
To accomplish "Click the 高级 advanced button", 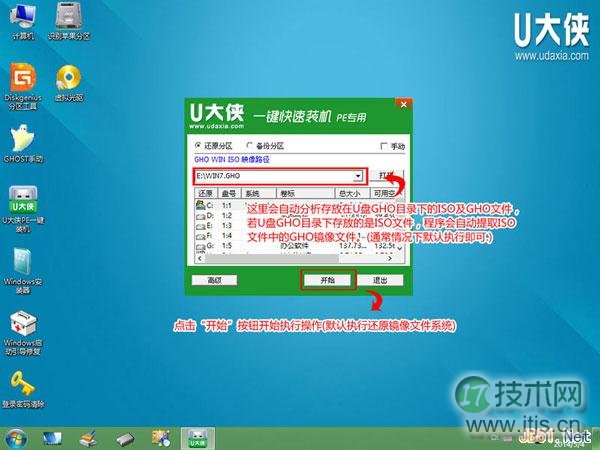I will [x=214, y=281].
